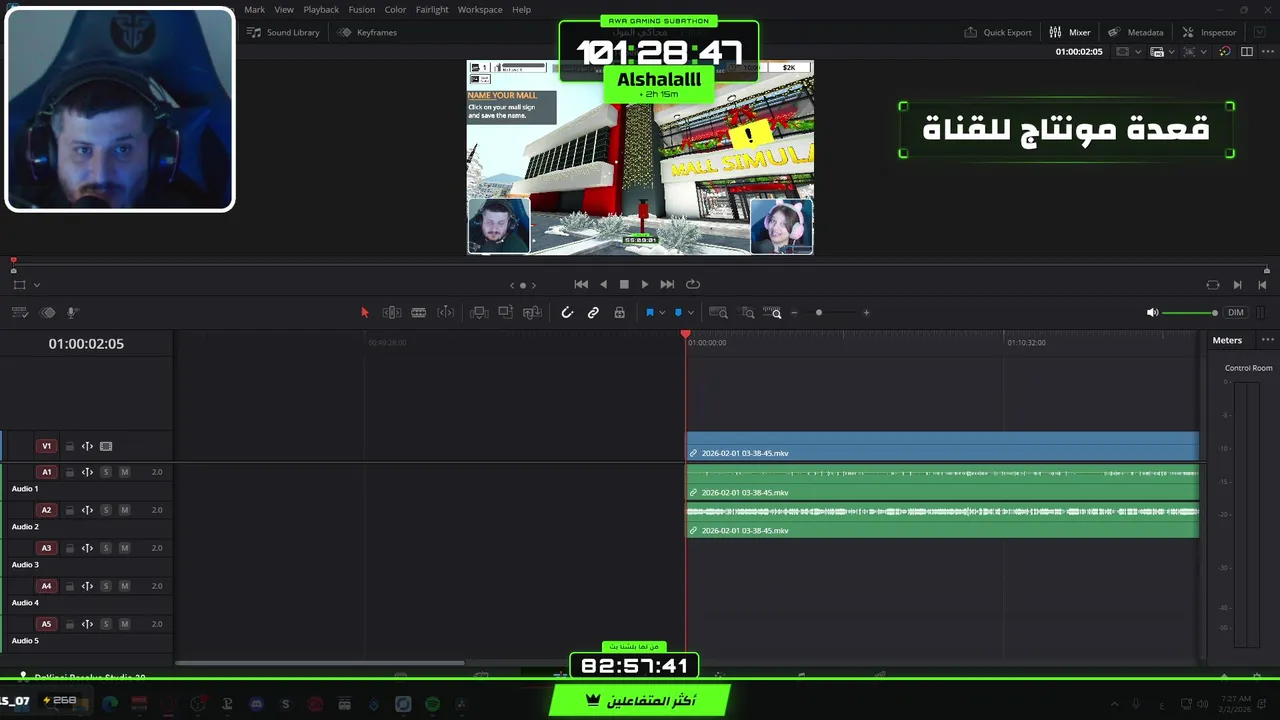1280x720 pixels.
Task: Select the red arrow Selection Mode tool
Action: [365, 313]
